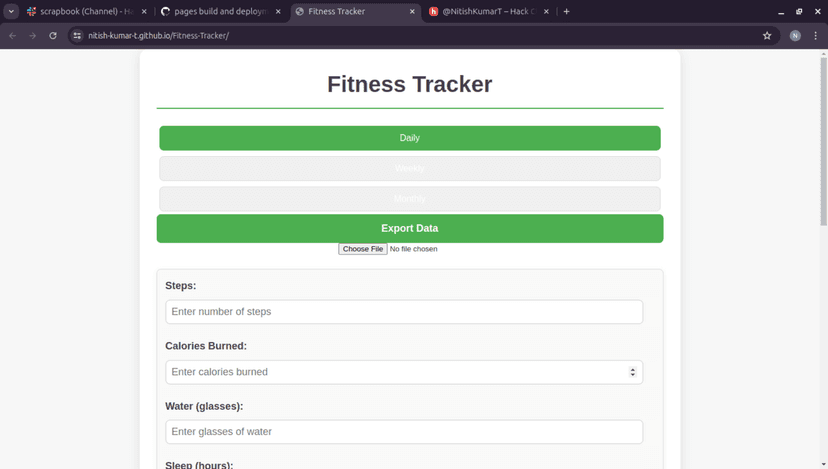Focus the Calories Burned input field
Screen dimensions: 828x469
[404, 372]
